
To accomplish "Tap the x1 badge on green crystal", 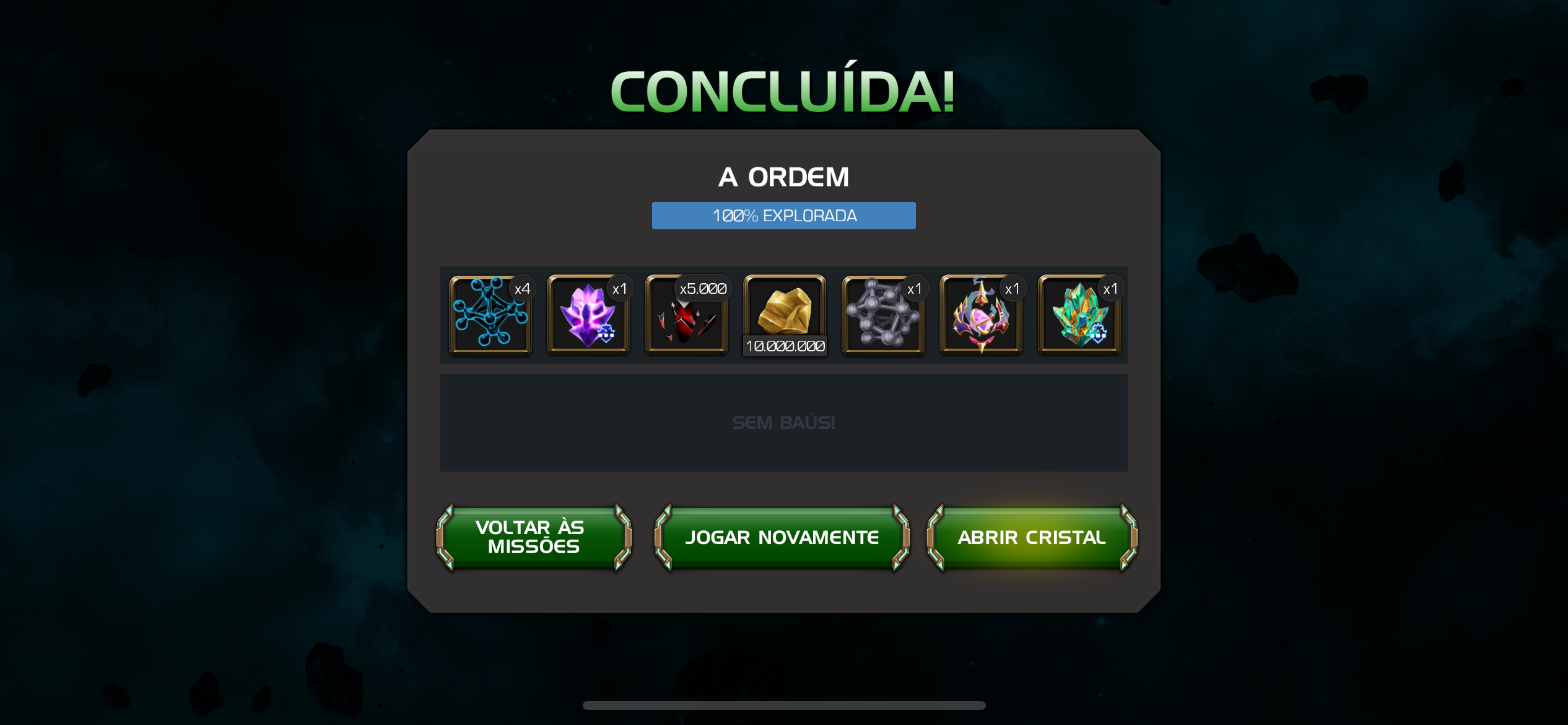I will pos(1111,289).
